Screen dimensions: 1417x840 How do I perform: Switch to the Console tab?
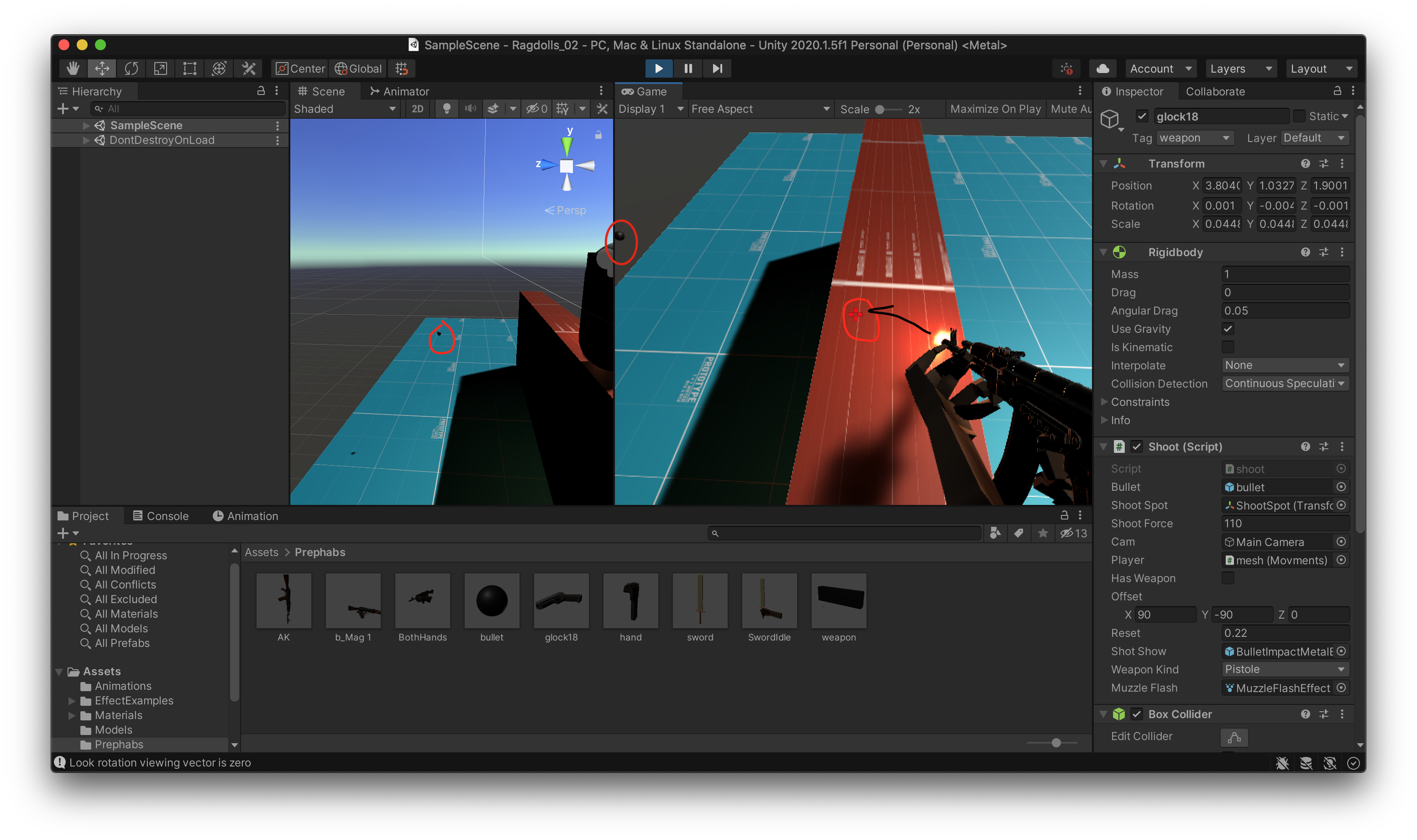[161, 516]
